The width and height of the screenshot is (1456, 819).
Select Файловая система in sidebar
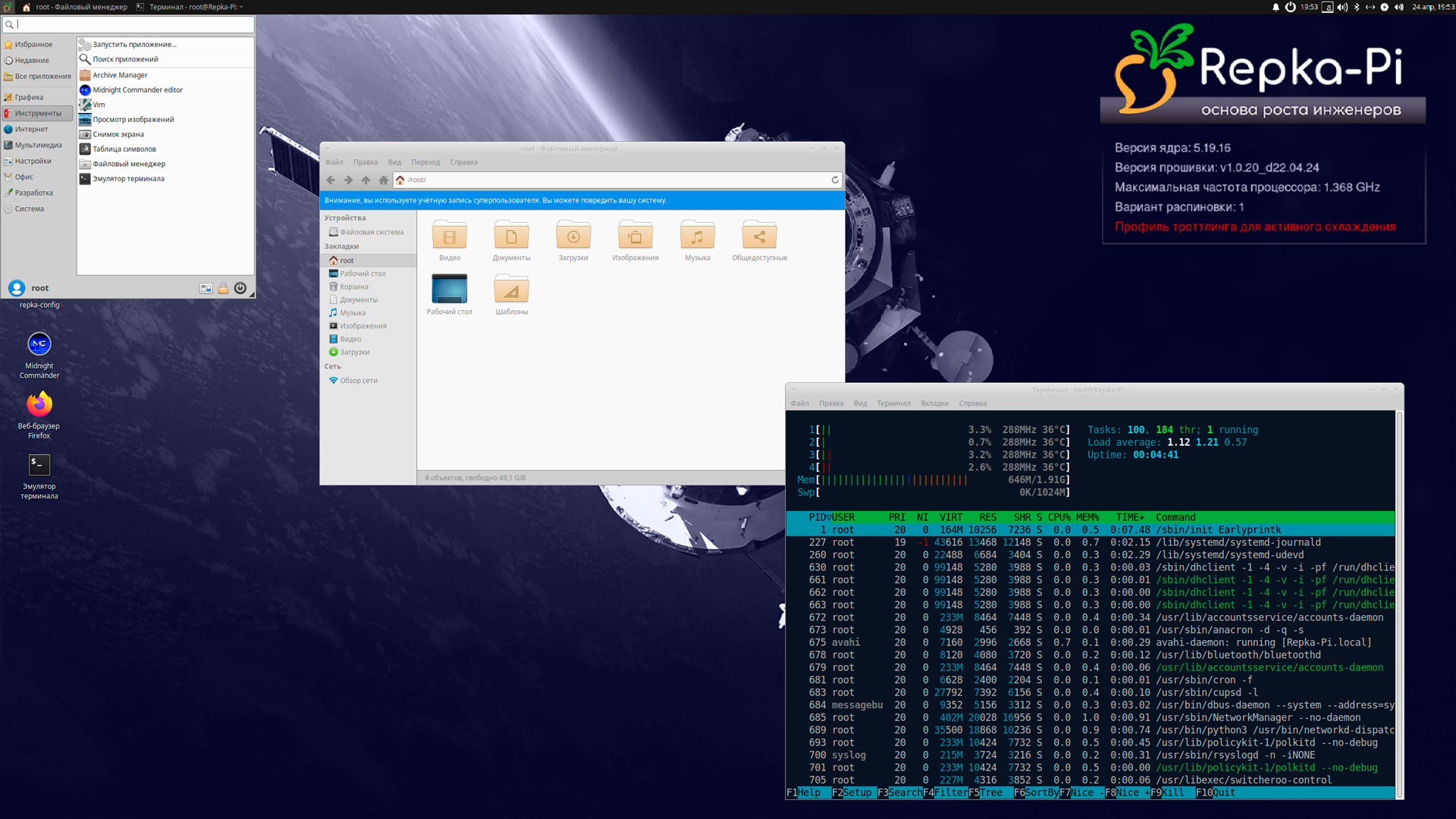(x=371, y=232)
